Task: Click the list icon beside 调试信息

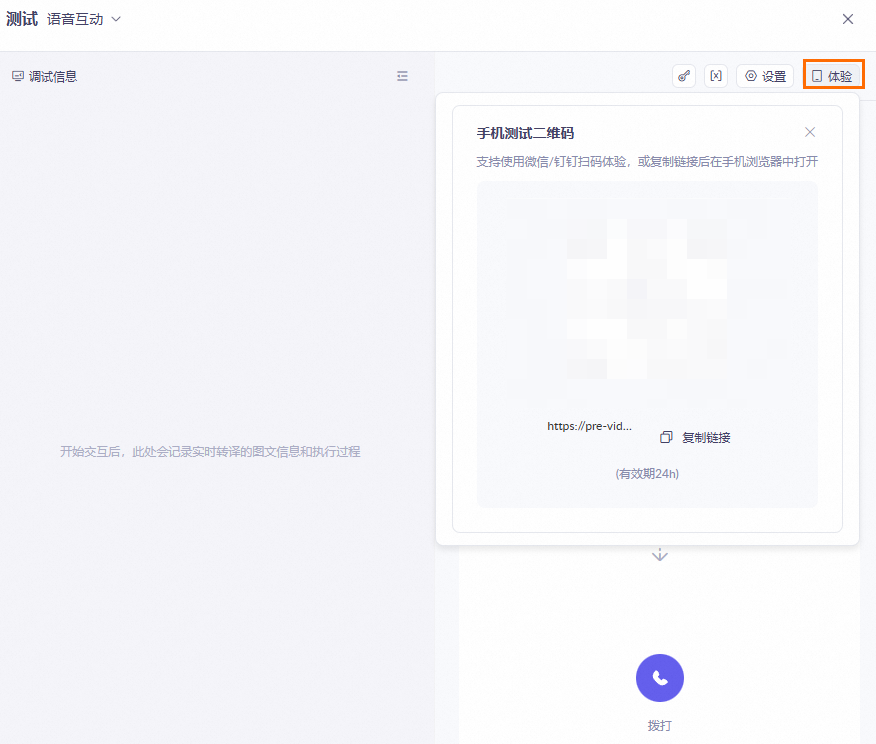Action: point(402,76)
